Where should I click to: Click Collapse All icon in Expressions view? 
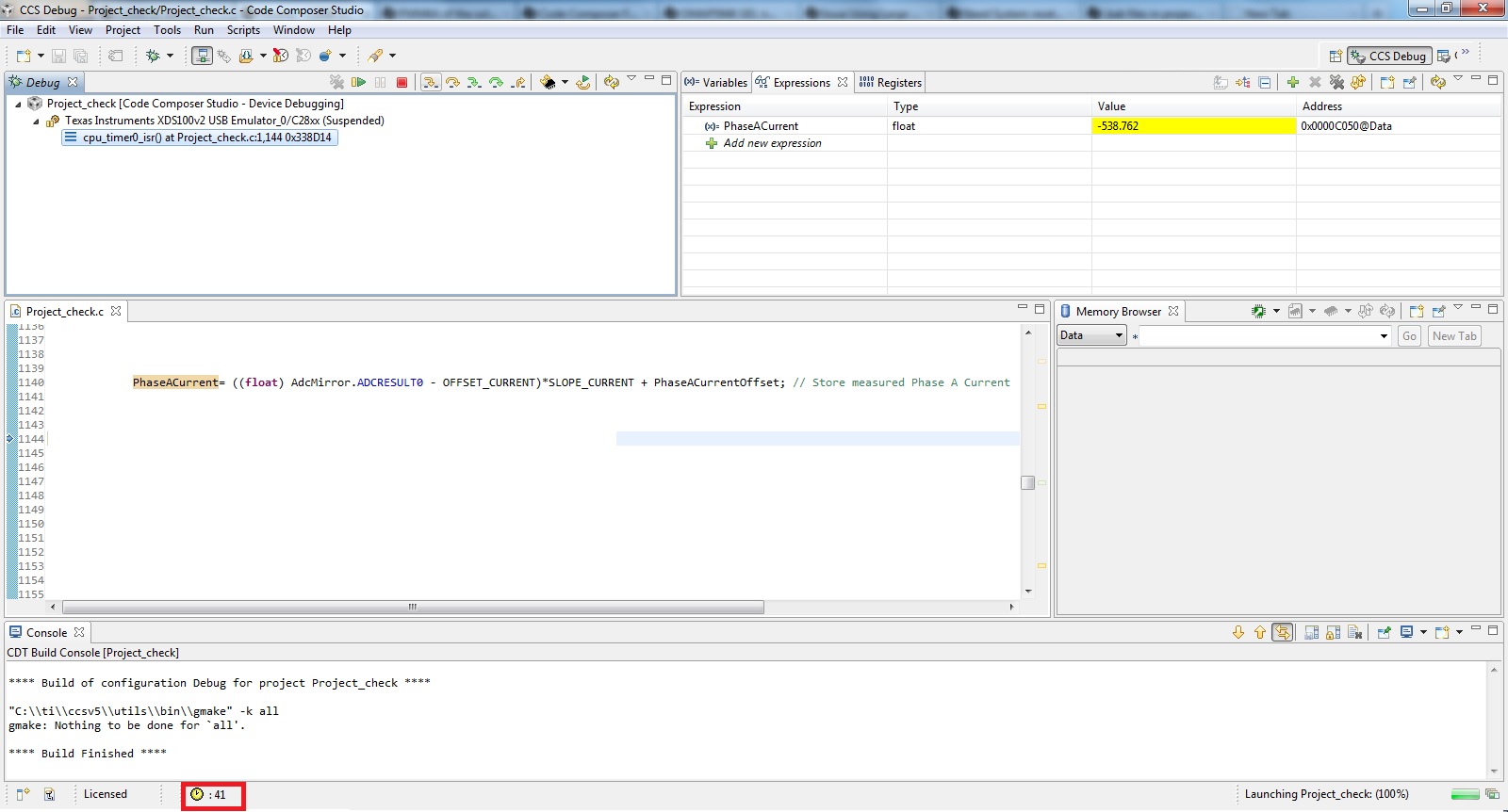(1265, 83)
